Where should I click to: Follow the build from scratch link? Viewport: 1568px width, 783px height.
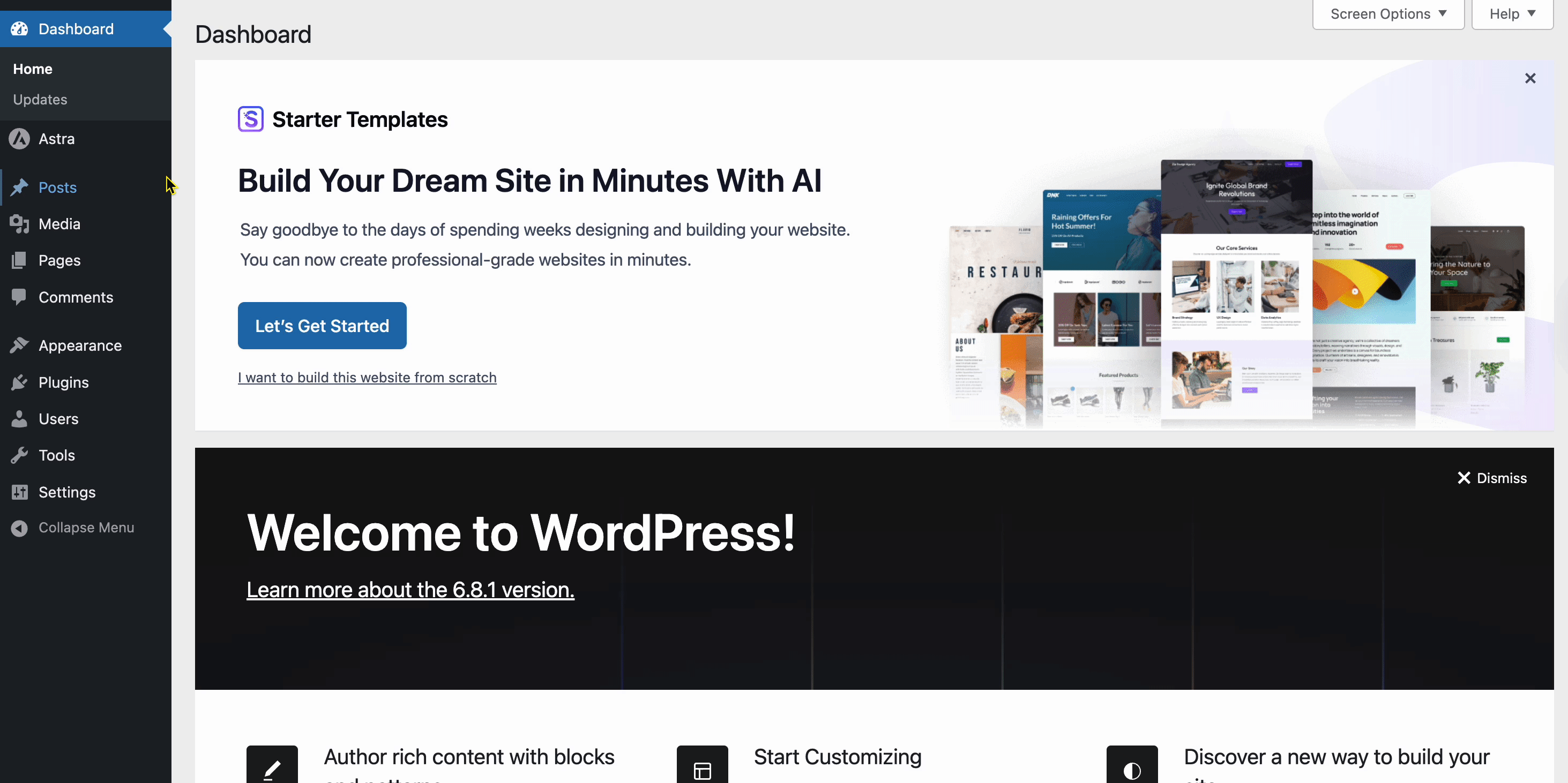coord(367,377)
